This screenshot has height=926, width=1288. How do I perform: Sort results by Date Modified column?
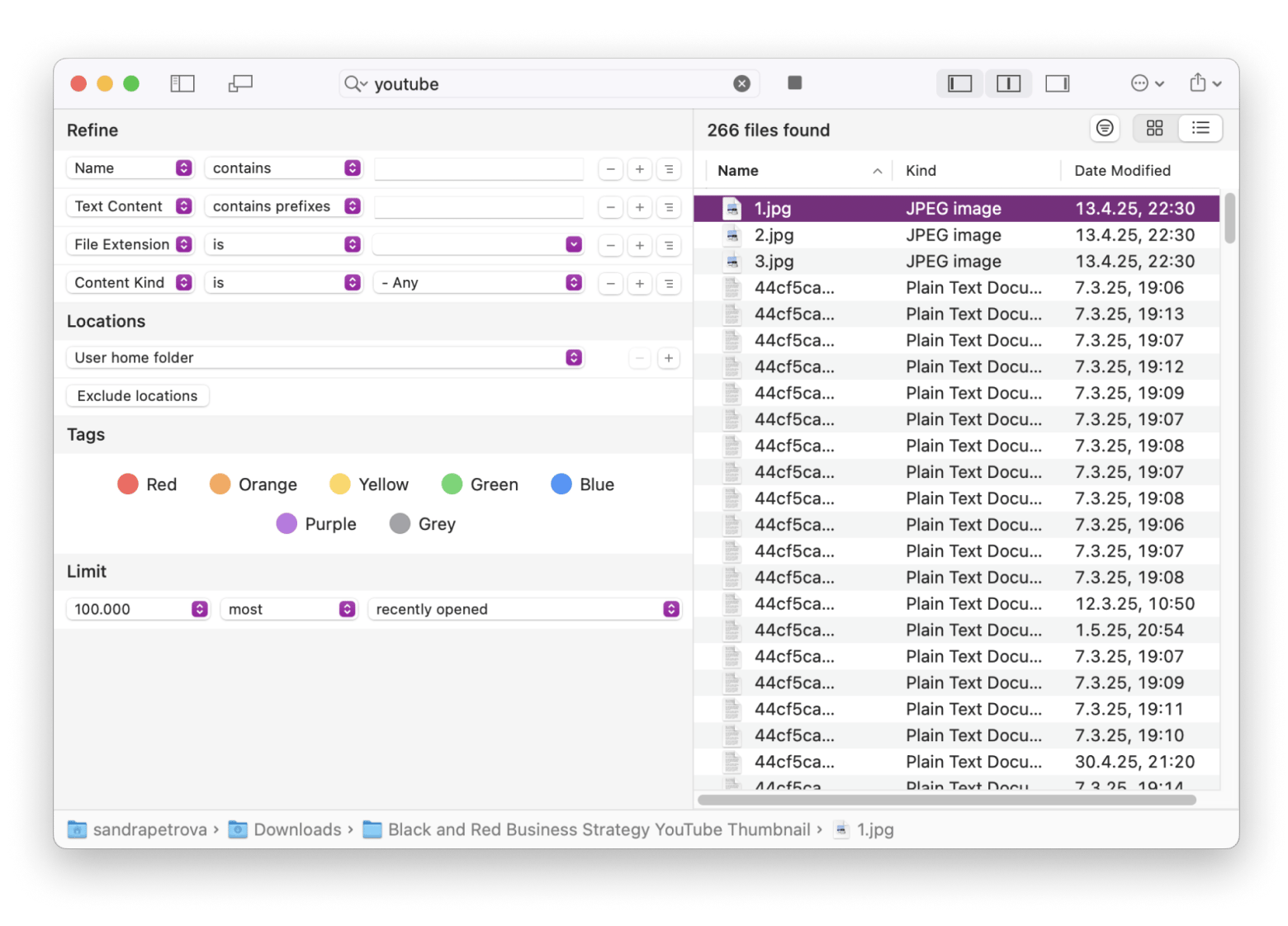tap(1122, 171)
